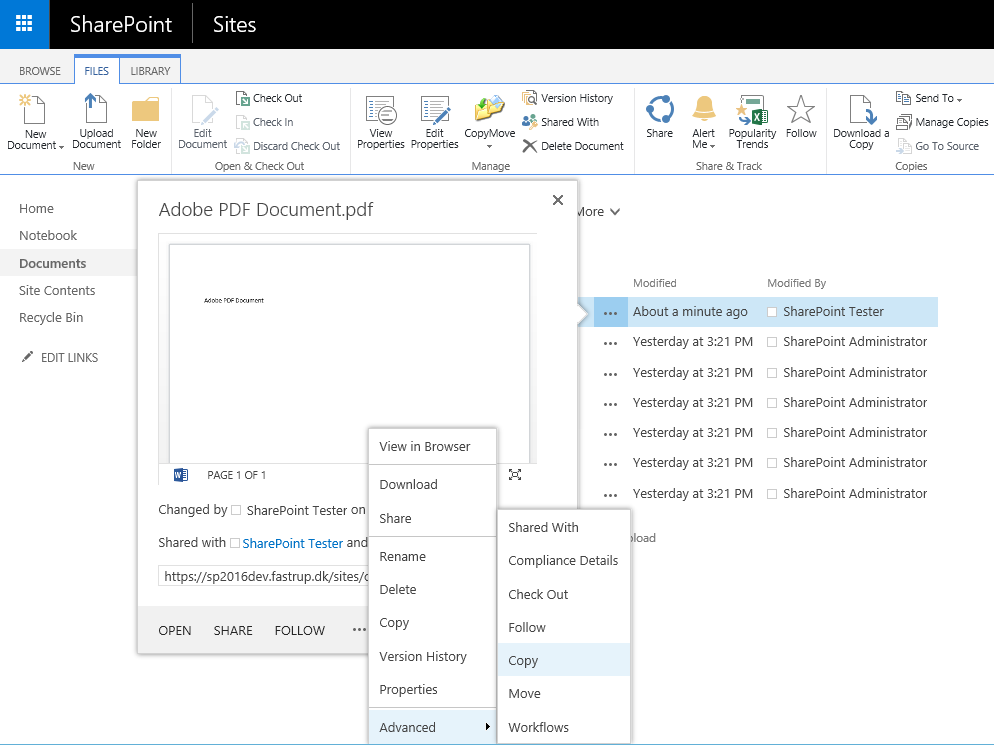Open the SharePoint app launcher grid

(24, 24)
